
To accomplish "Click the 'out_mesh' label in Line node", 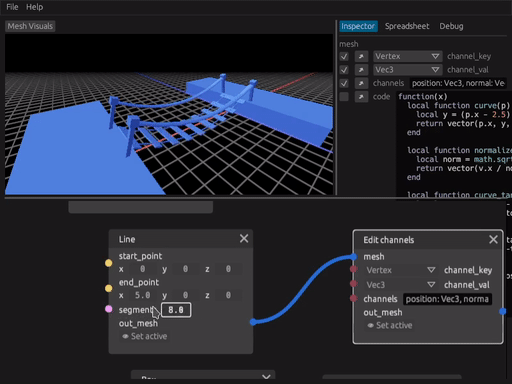I will click(138, 323).
